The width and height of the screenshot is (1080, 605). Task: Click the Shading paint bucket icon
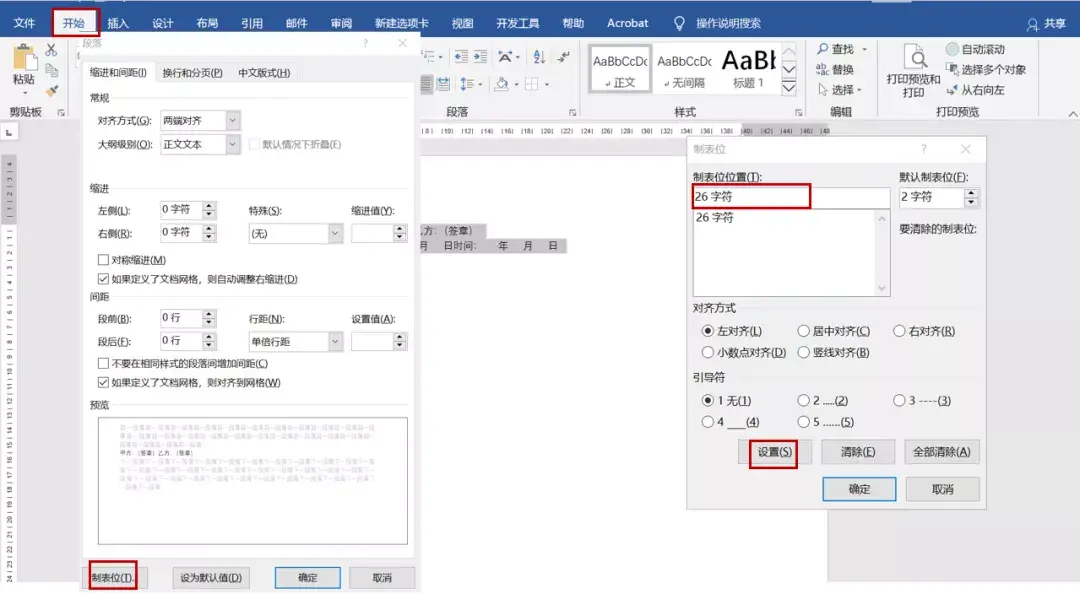coord(501,84)
